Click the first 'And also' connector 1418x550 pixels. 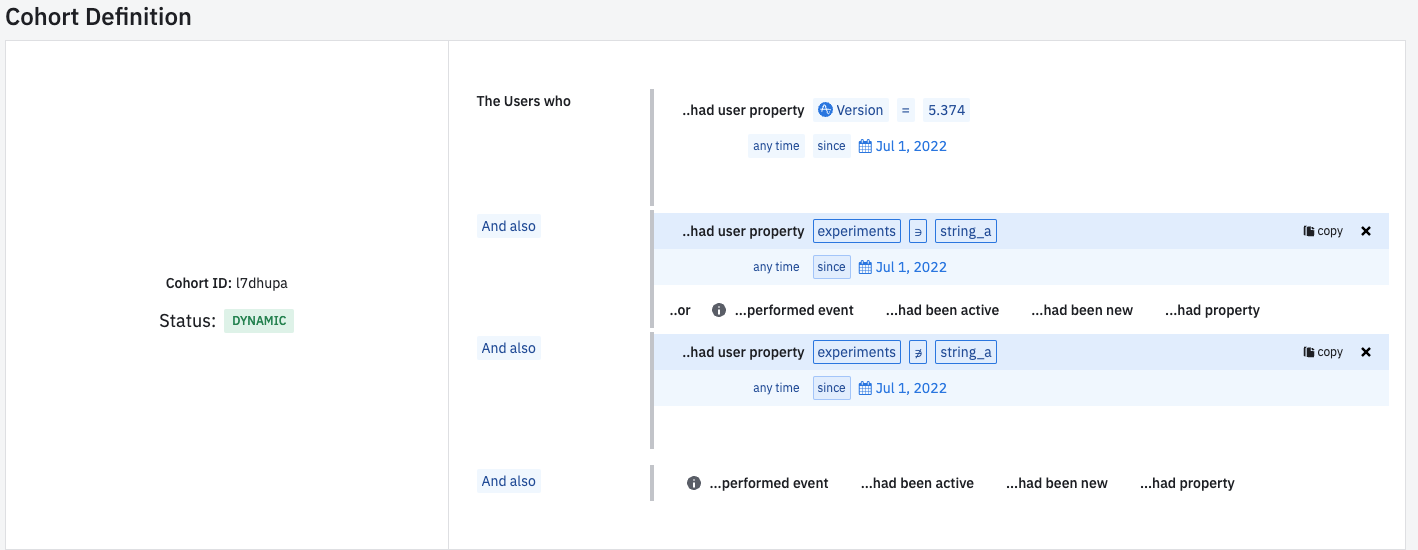[x=508, y=226]
